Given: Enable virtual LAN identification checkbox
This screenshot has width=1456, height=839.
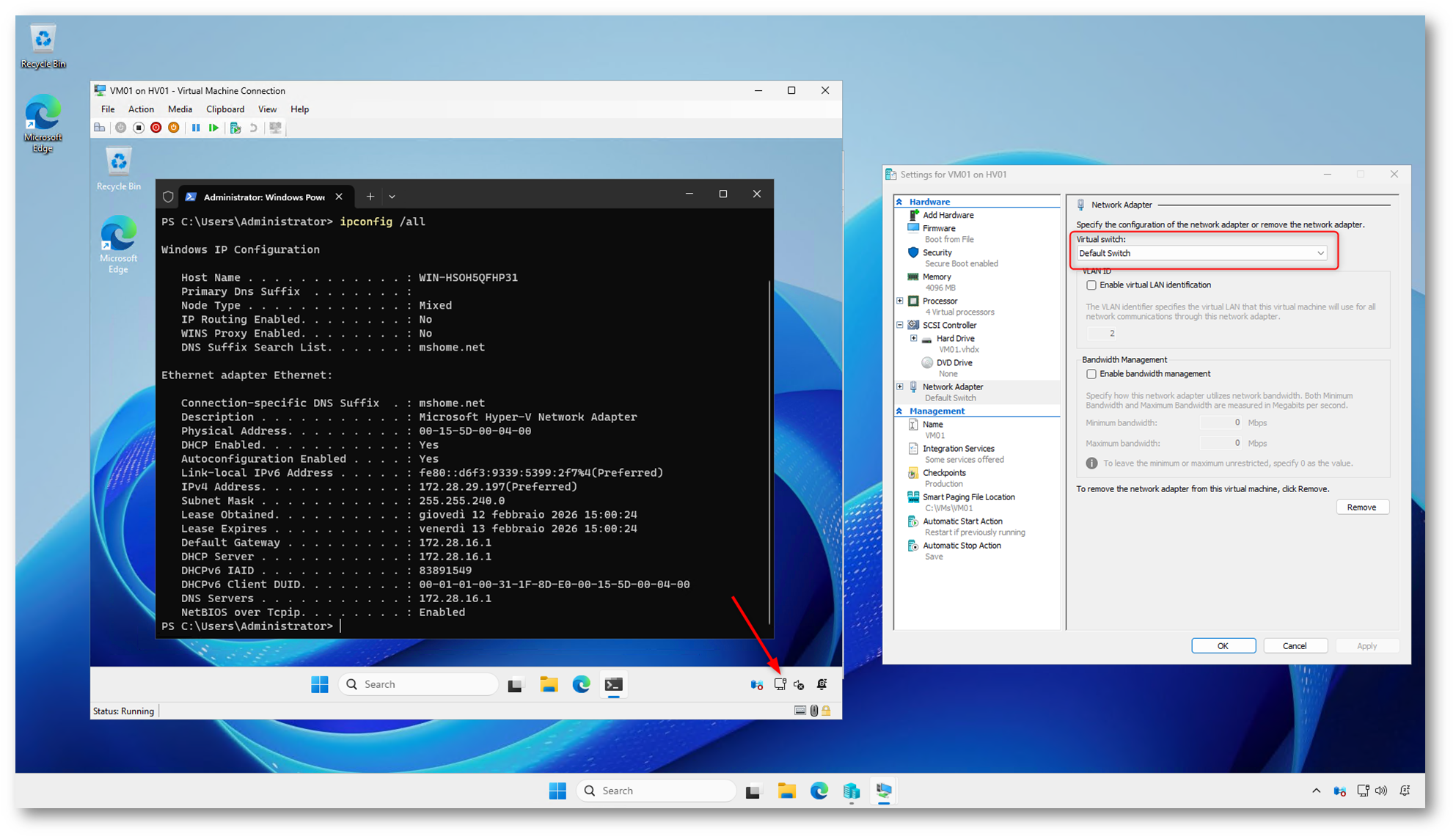Looking at the screenshot, I should (1091, 285).
